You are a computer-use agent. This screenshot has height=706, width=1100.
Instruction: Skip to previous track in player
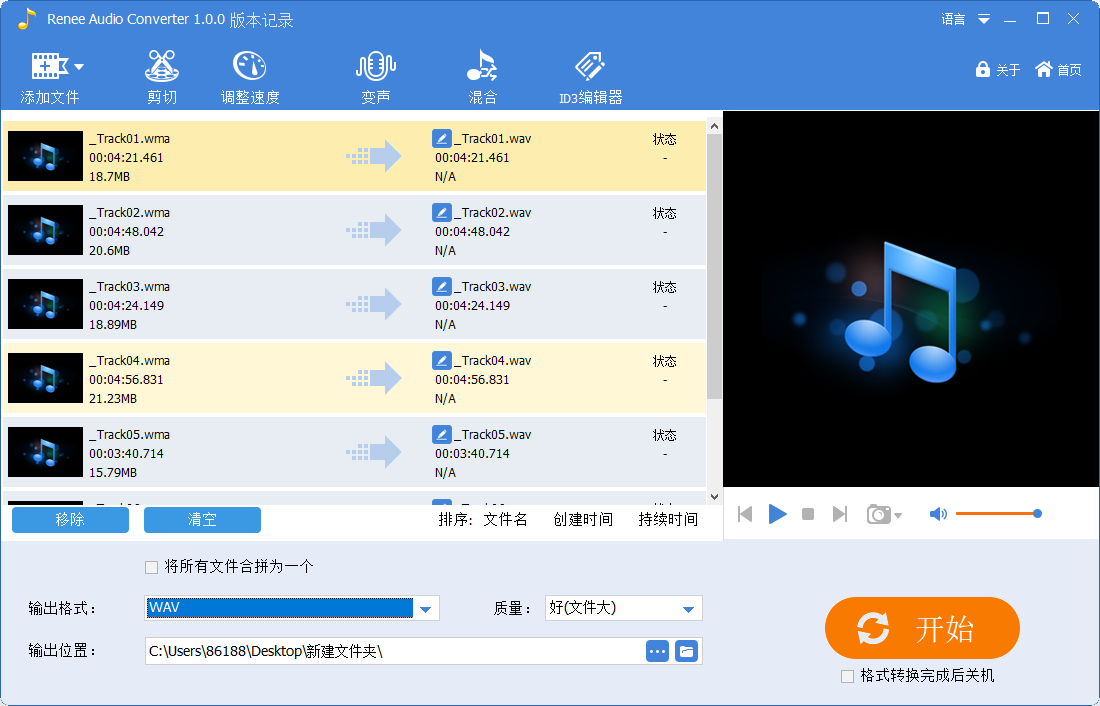[x=745, y=514]
